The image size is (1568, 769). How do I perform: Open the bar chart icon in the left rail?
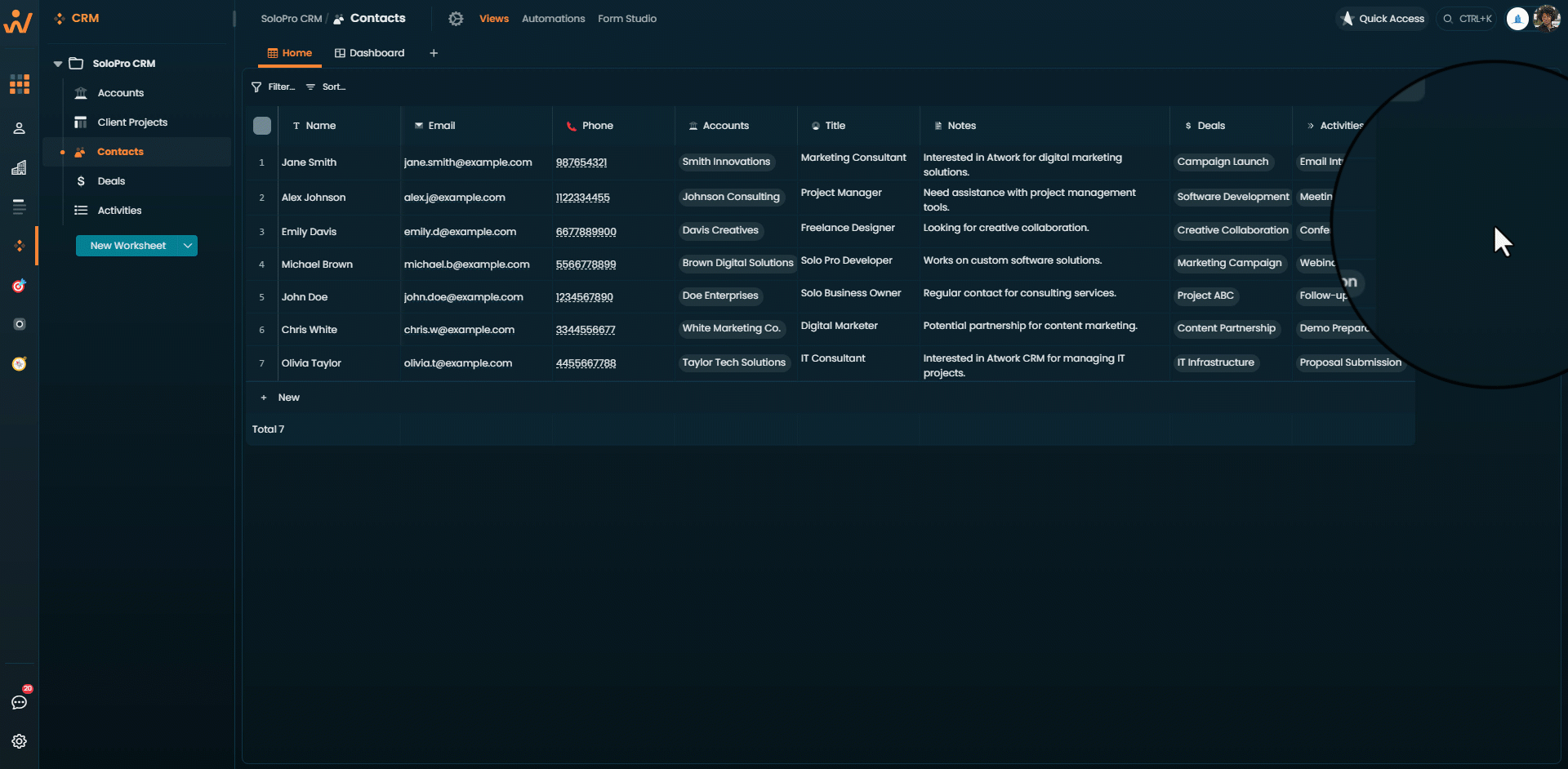pyautogui.click(x=20, y=167)
